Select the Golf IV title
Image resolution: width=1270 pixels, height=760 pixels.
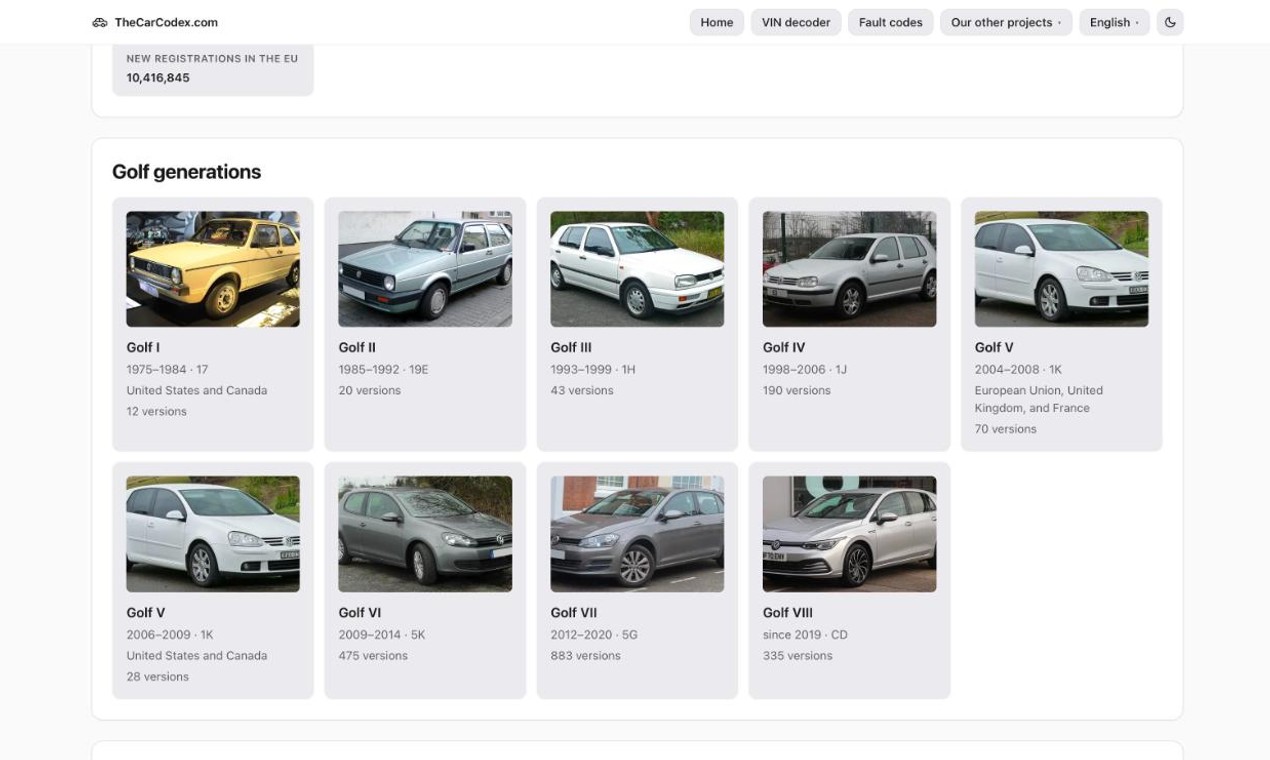pyautogui.click(x=784, y=347)
